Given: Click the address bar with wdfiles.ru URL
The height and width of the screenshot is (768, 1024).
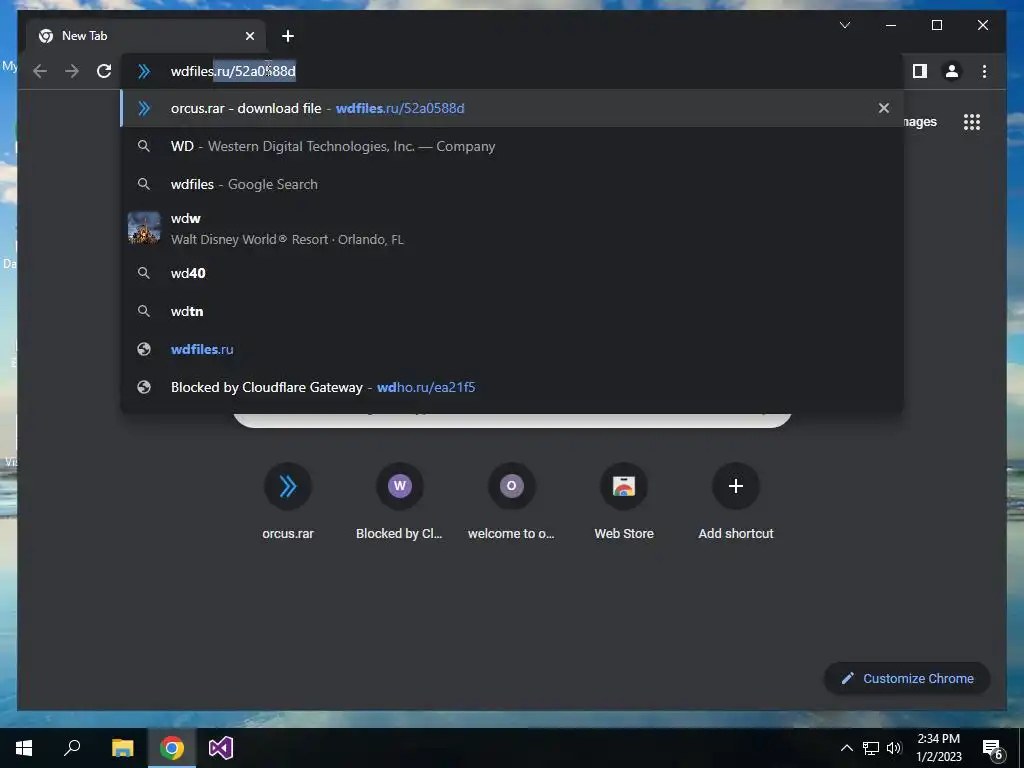Looking at the screenshot, I should tap(515, 71).
